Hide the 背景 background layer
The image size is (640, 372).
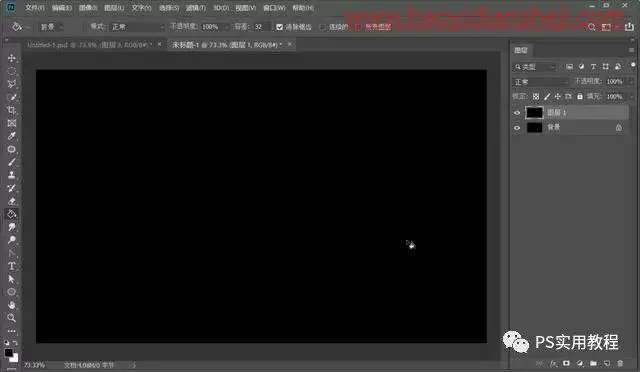click(517, 128)
